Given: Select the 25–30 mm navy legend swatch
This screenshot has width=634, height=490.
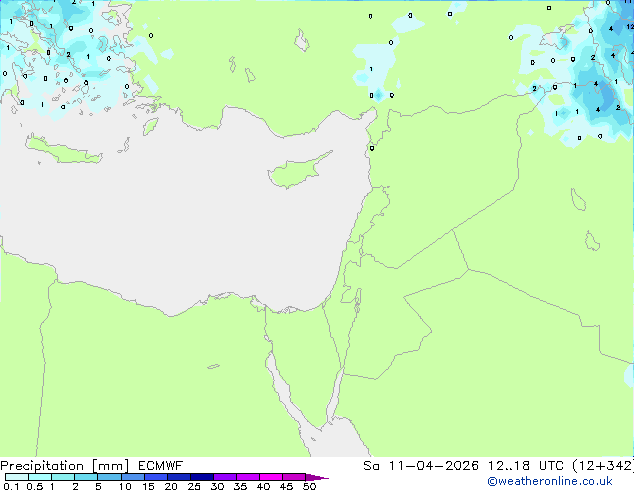Looking at the screenshot, I should pos(202,477).
